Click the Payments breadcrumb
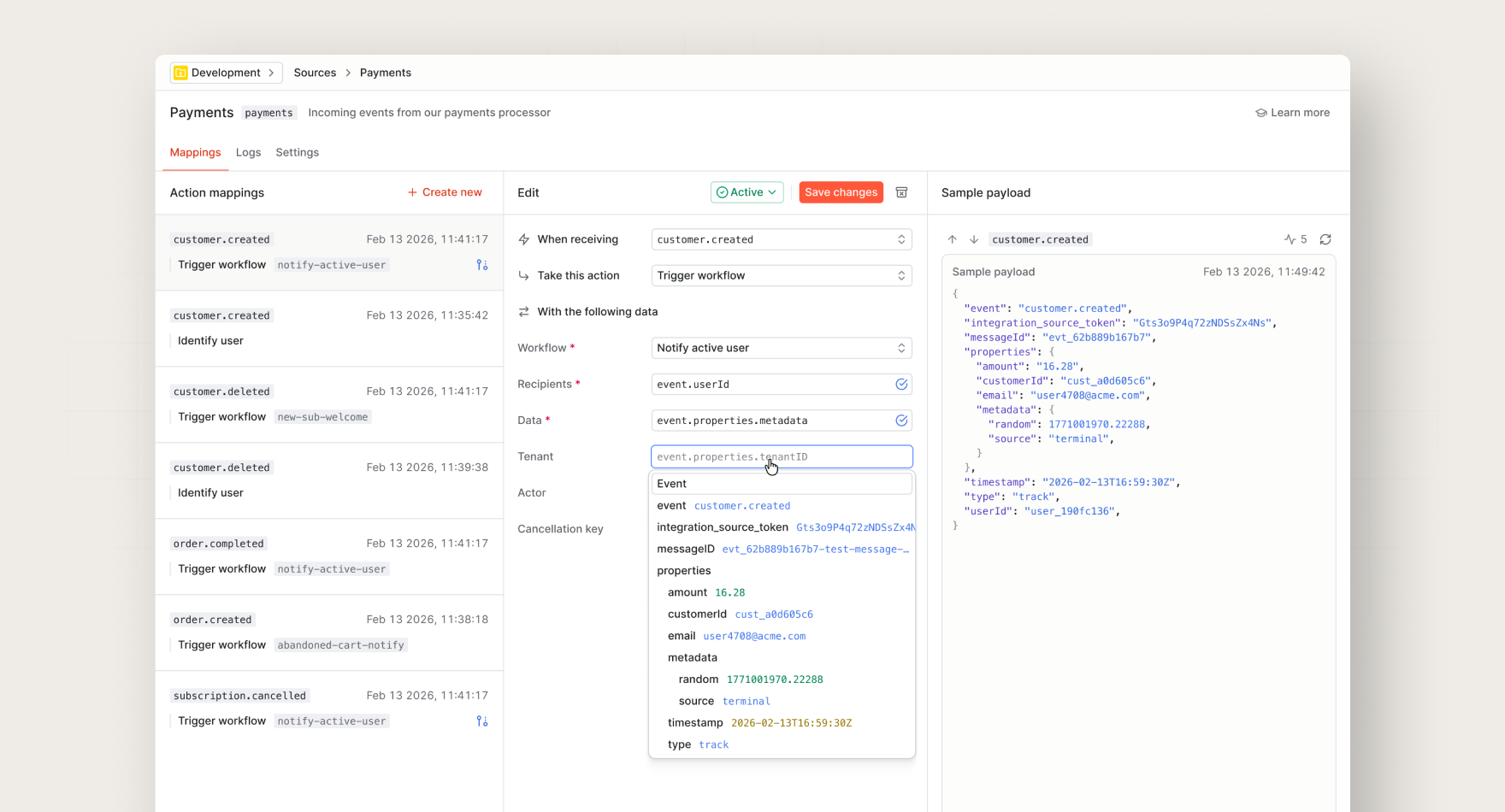 386,73
